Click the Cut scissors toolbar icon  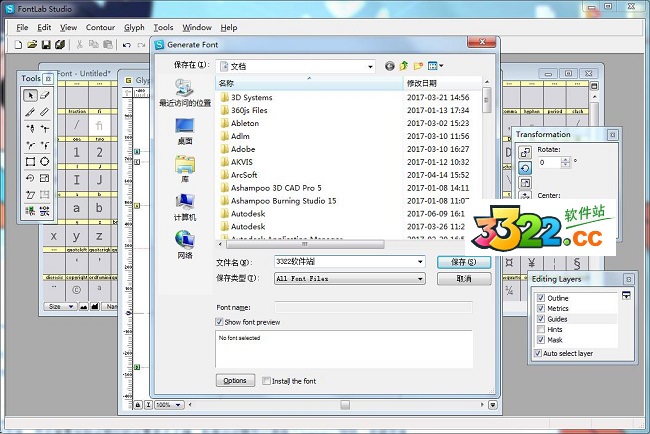(x=80, y=44)
